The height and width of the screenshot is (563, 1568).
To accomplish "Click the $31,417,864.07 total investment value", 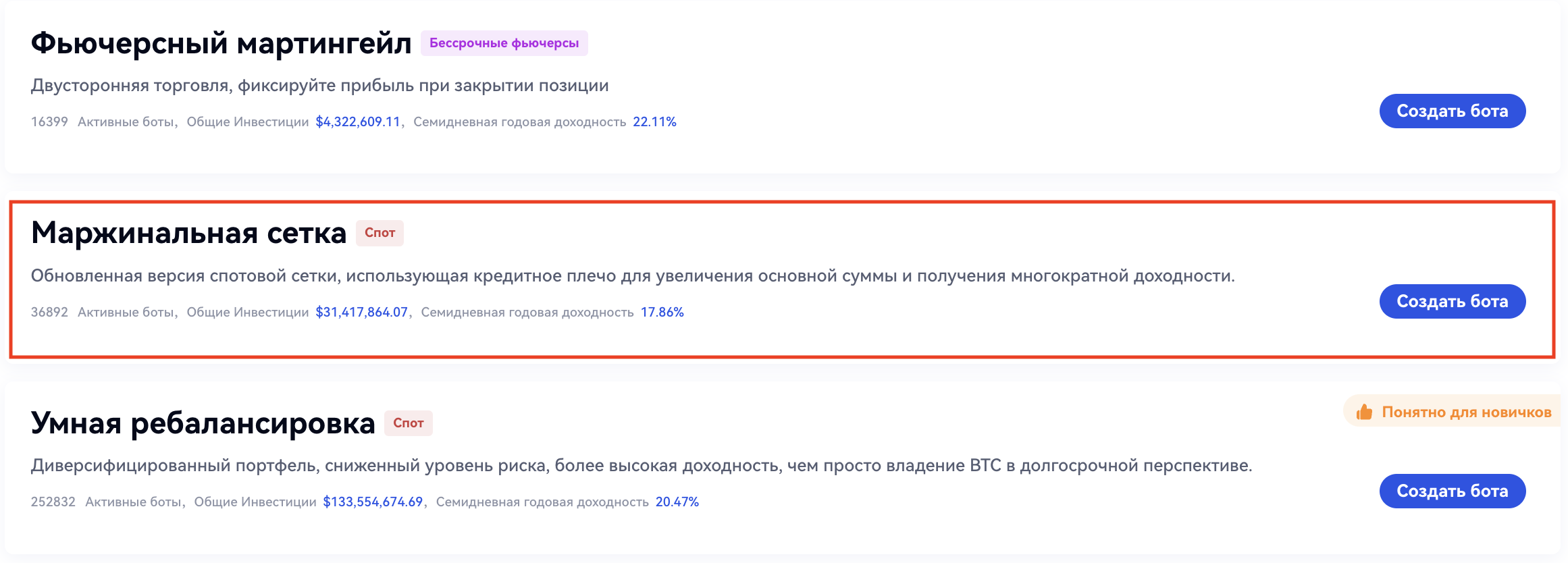I will click(362, 313).
